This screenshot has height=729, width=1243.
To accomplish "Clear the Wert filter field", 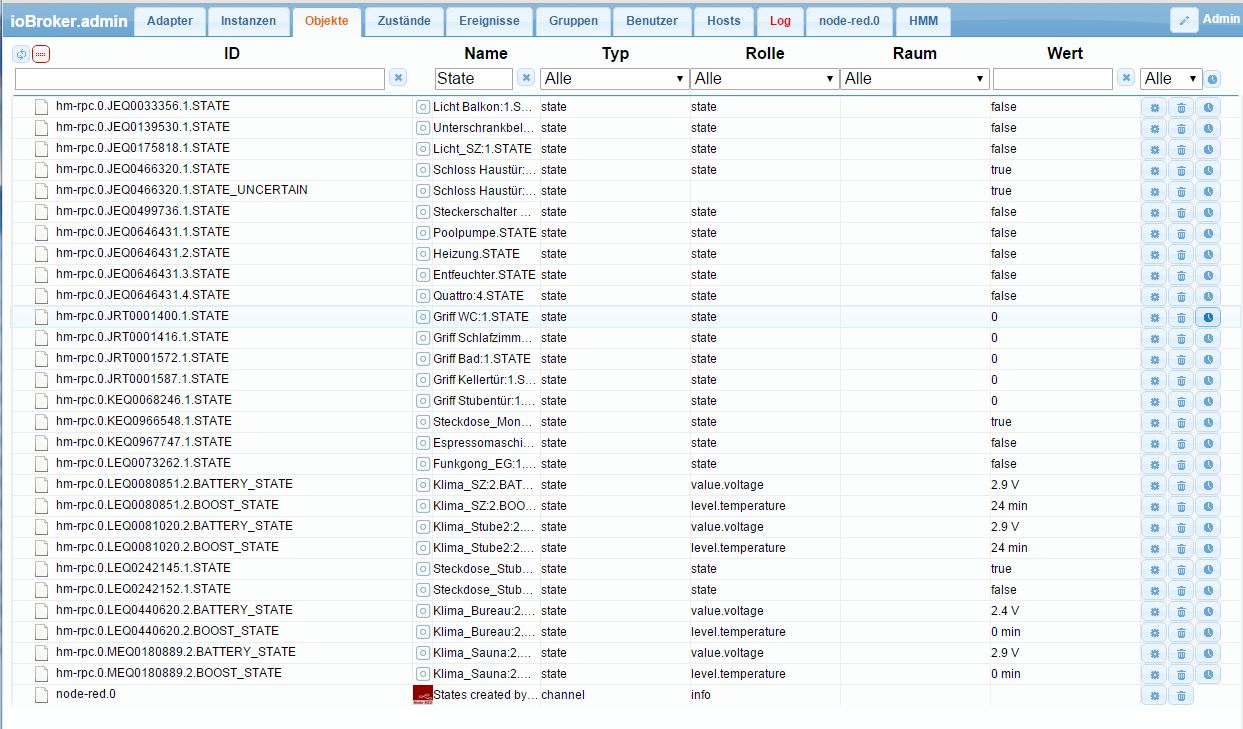I will pyautogui.click(x=1126, y=78).
